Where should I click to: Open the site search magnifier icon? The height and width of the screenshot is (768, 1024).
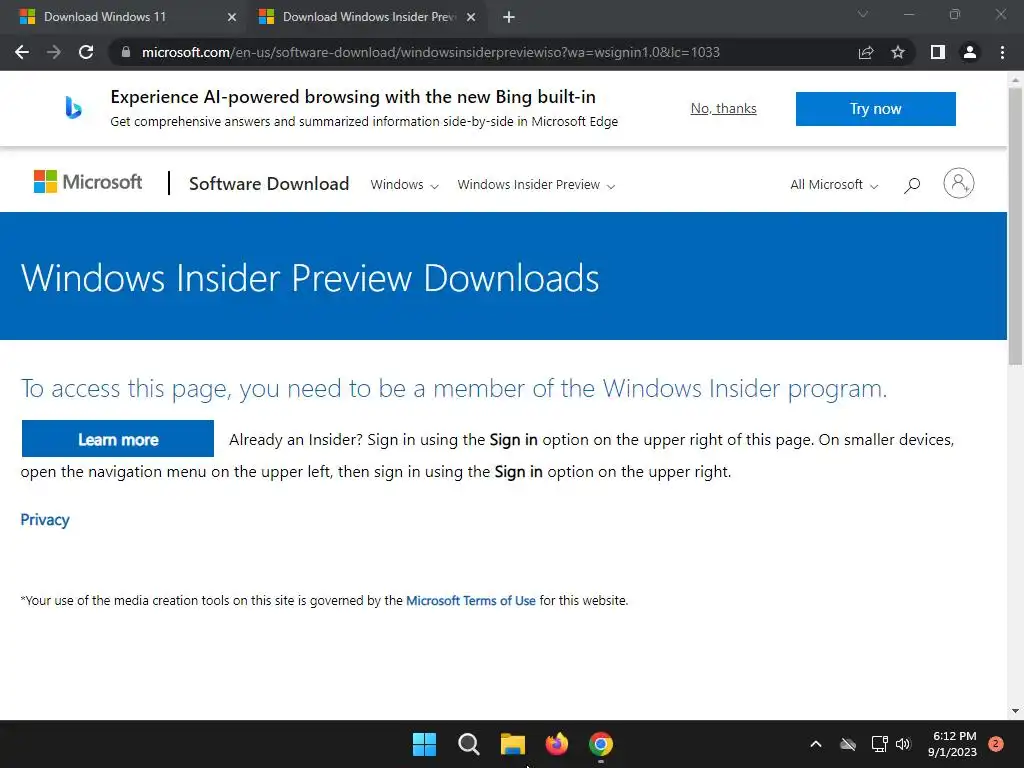[912, 185]
